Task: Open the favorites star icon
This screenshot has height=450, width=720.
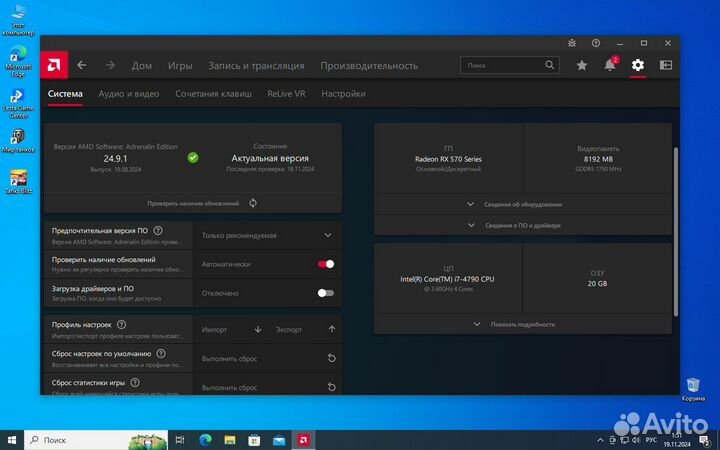Action: (582, 65)
